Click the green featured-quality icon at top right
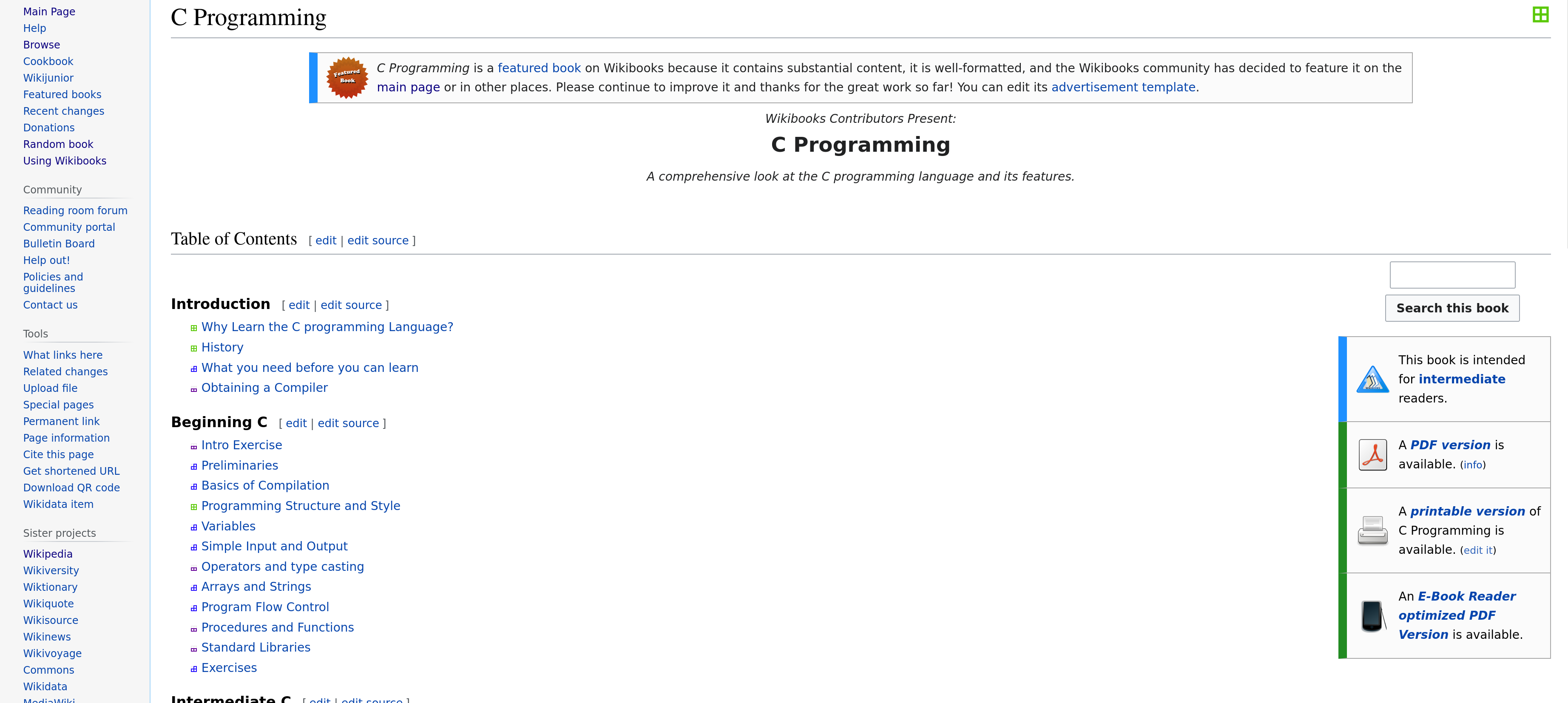Screen dimensions: 1568x703 coord(1540,14)
